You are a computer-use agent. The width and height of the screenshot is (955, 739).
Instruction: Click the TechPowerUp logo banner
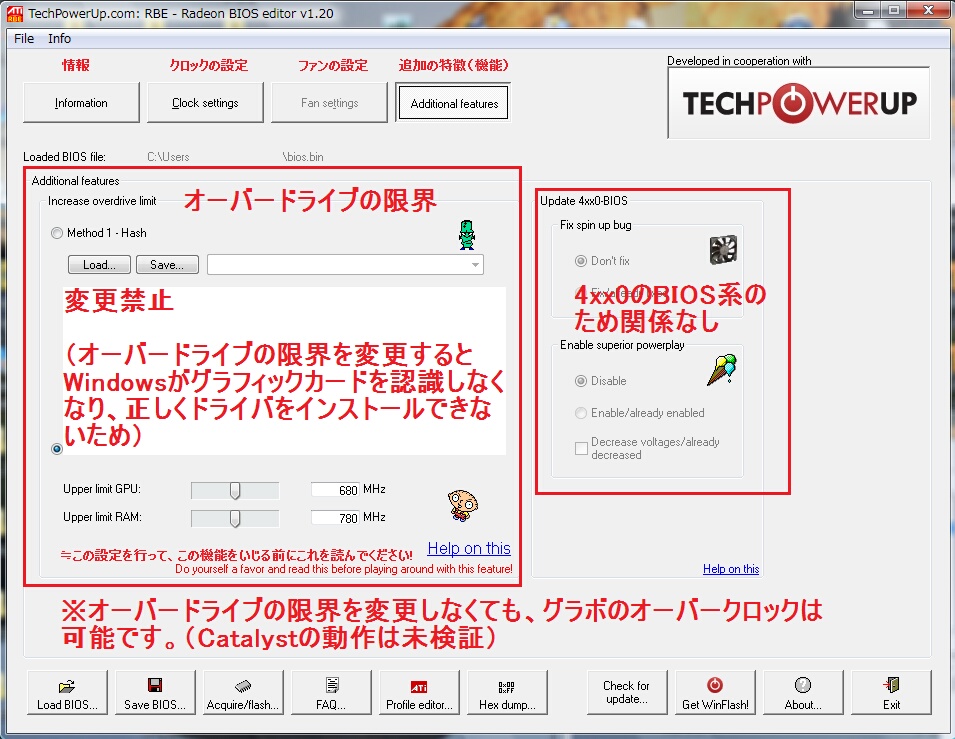coord(798,103)
